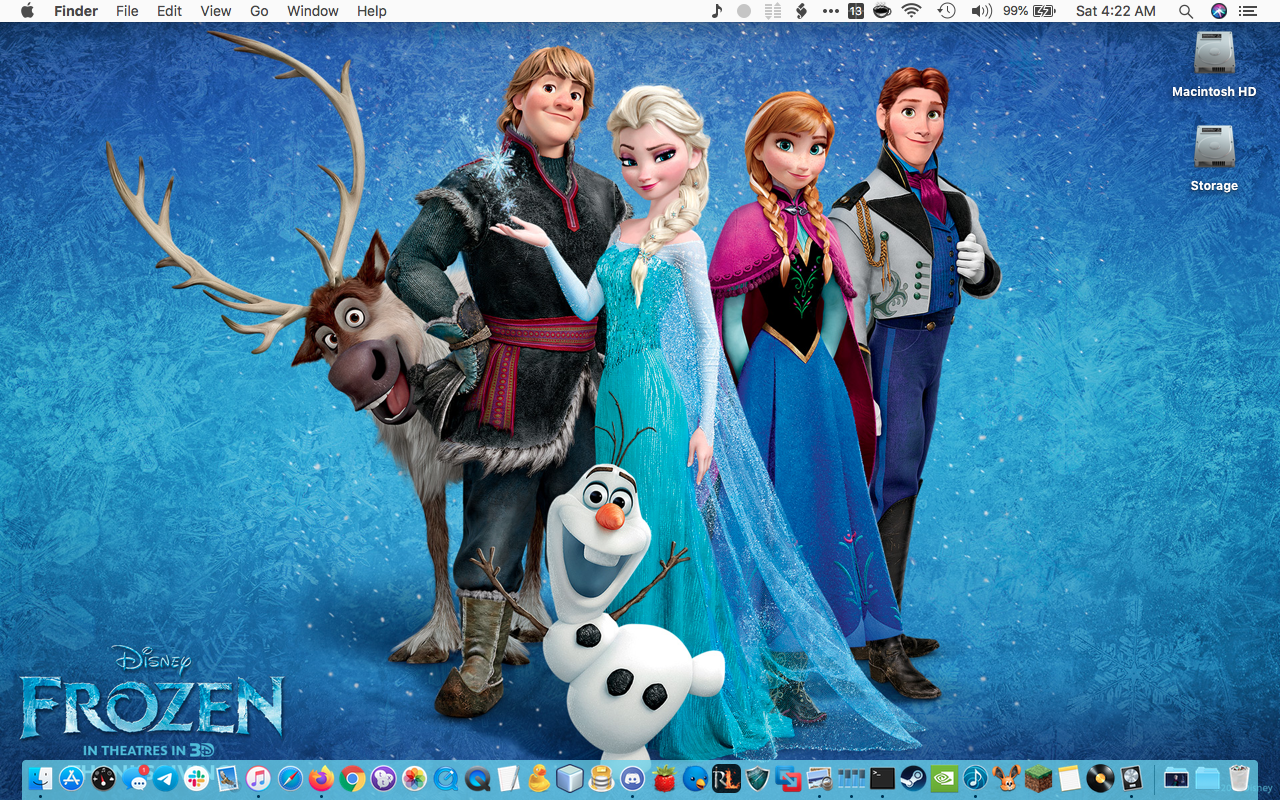
Task: Open Spotlight search magnifier
Action: [x=1186, y=11]
